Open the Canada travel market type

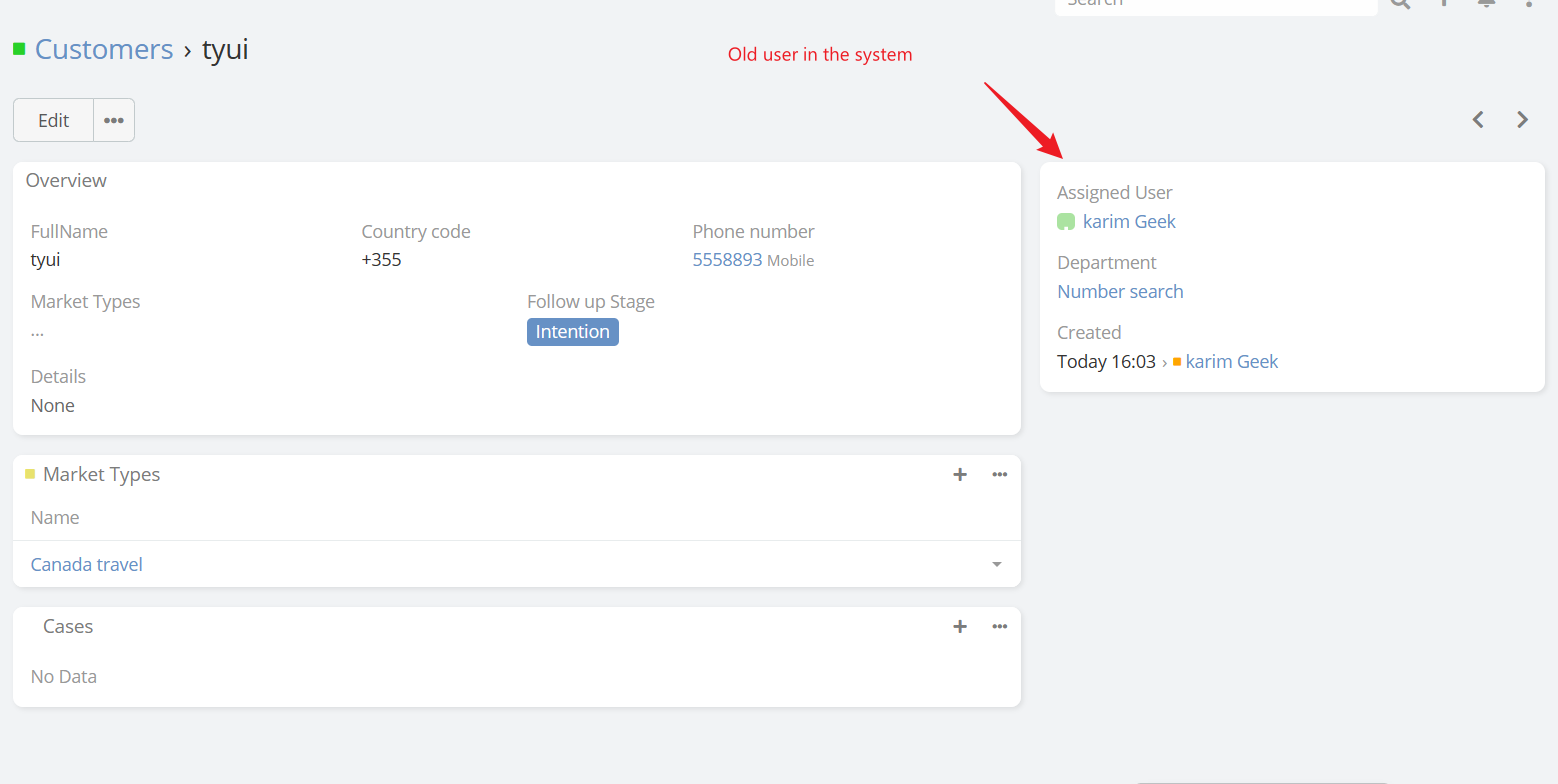pyautogui.click(x=87, y=565)
